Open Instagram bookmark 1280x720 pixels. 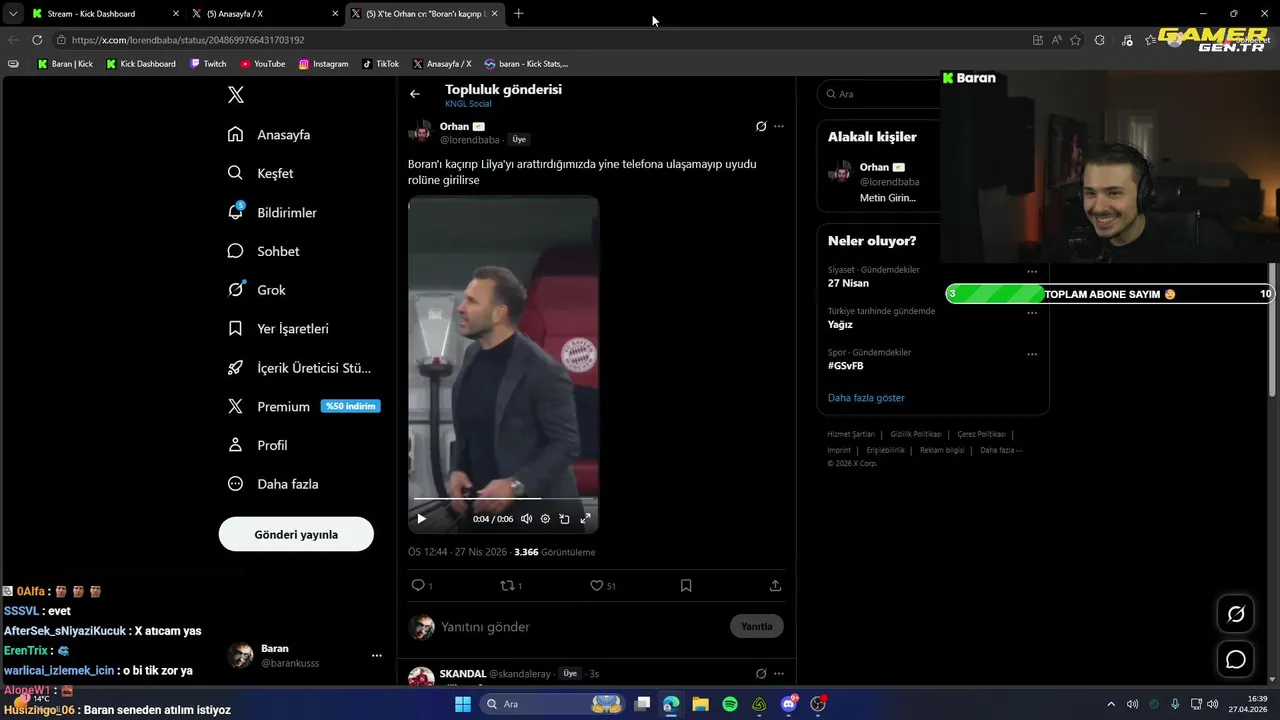(x=323, y=64)
